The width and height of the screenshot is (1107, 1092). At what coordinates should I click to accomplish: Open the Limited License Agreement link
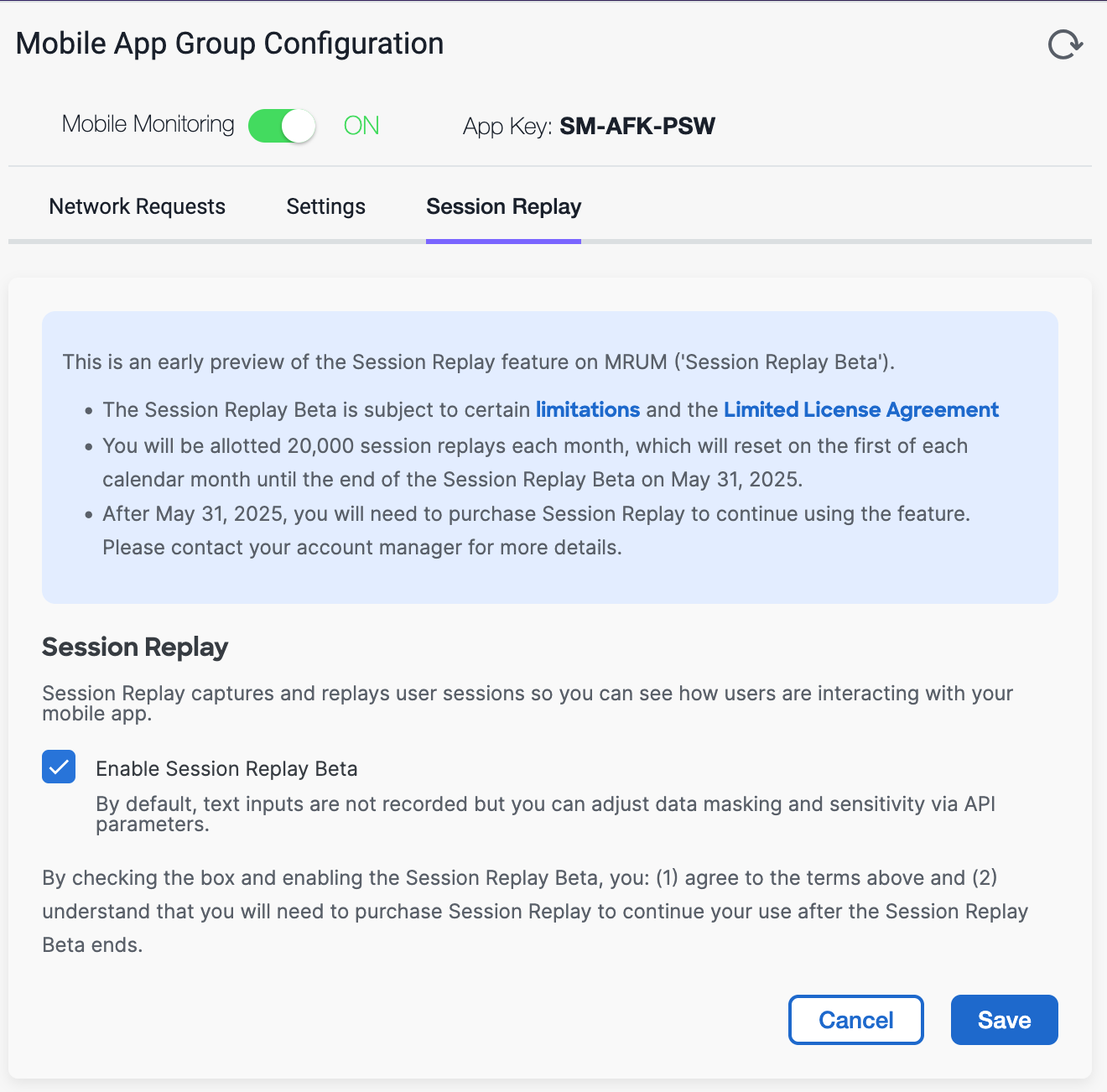(x=861, y=409)
